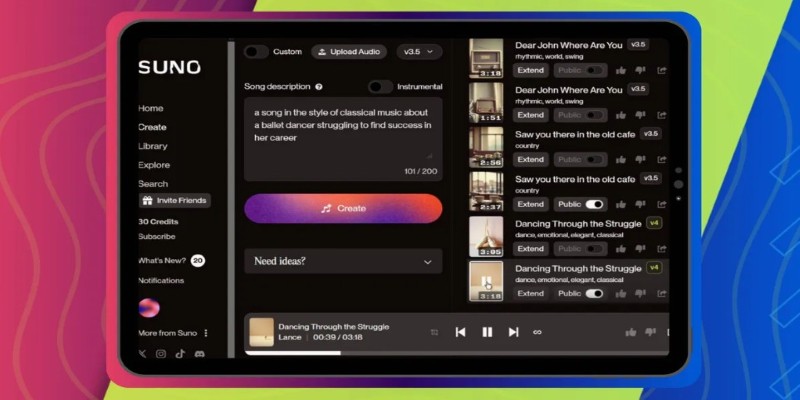Viewport: 800px width, 400px height.
Task: Play the Dear John 1:51 thumbnail
Action: pos(486,103)
